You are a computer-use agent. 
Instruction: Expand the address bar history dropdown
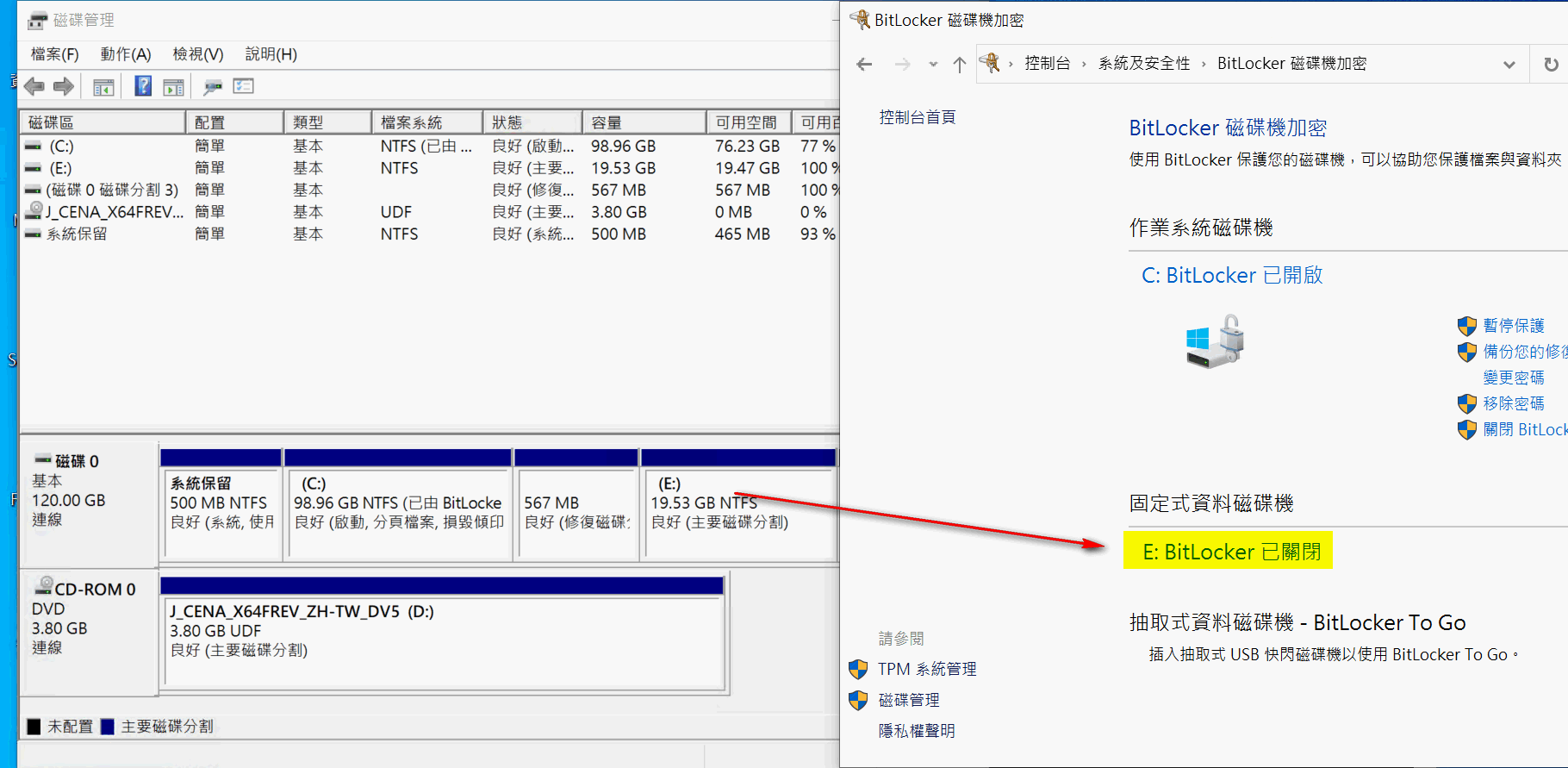1509,64
